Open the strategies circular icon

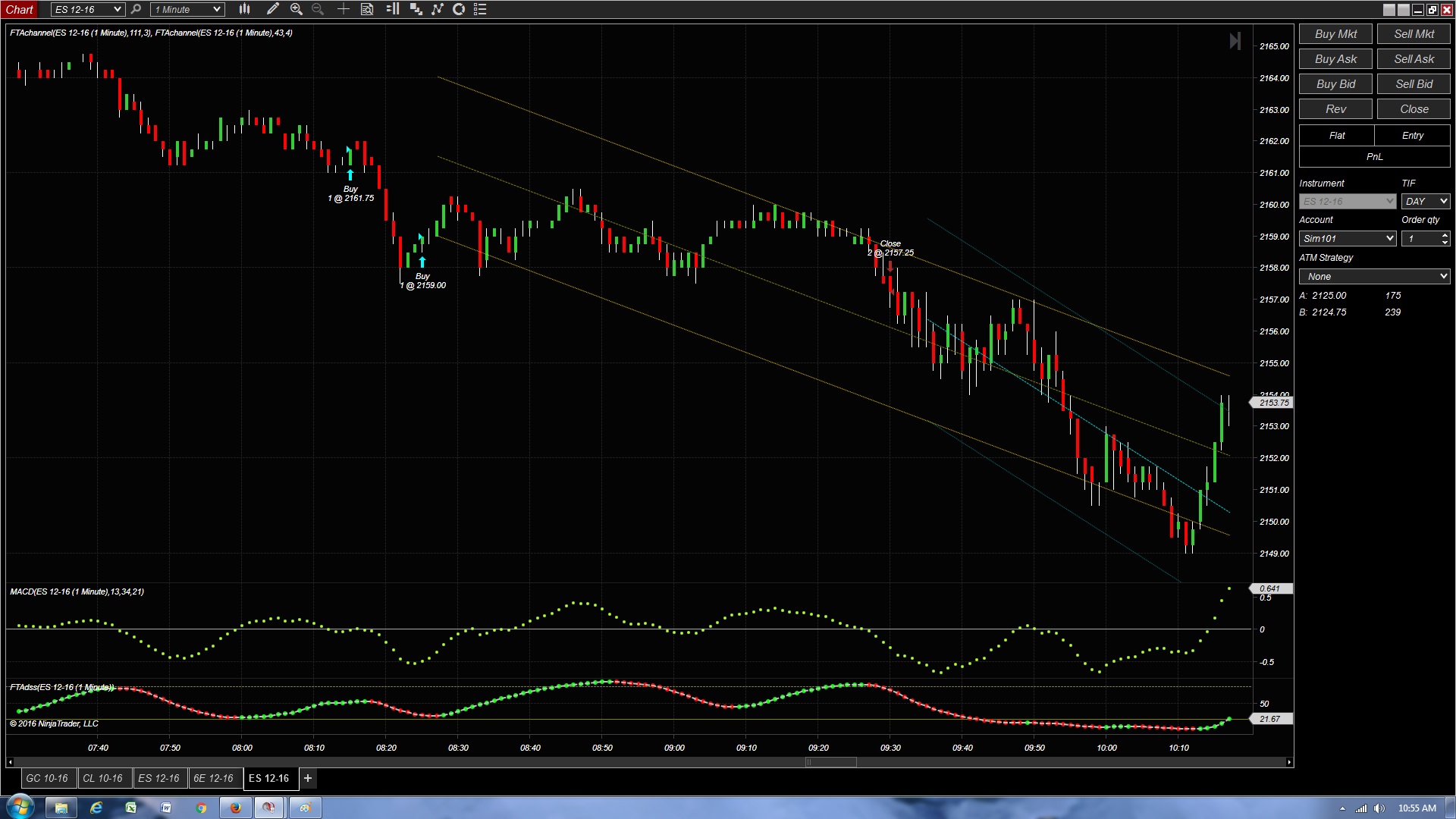point(459,9)
